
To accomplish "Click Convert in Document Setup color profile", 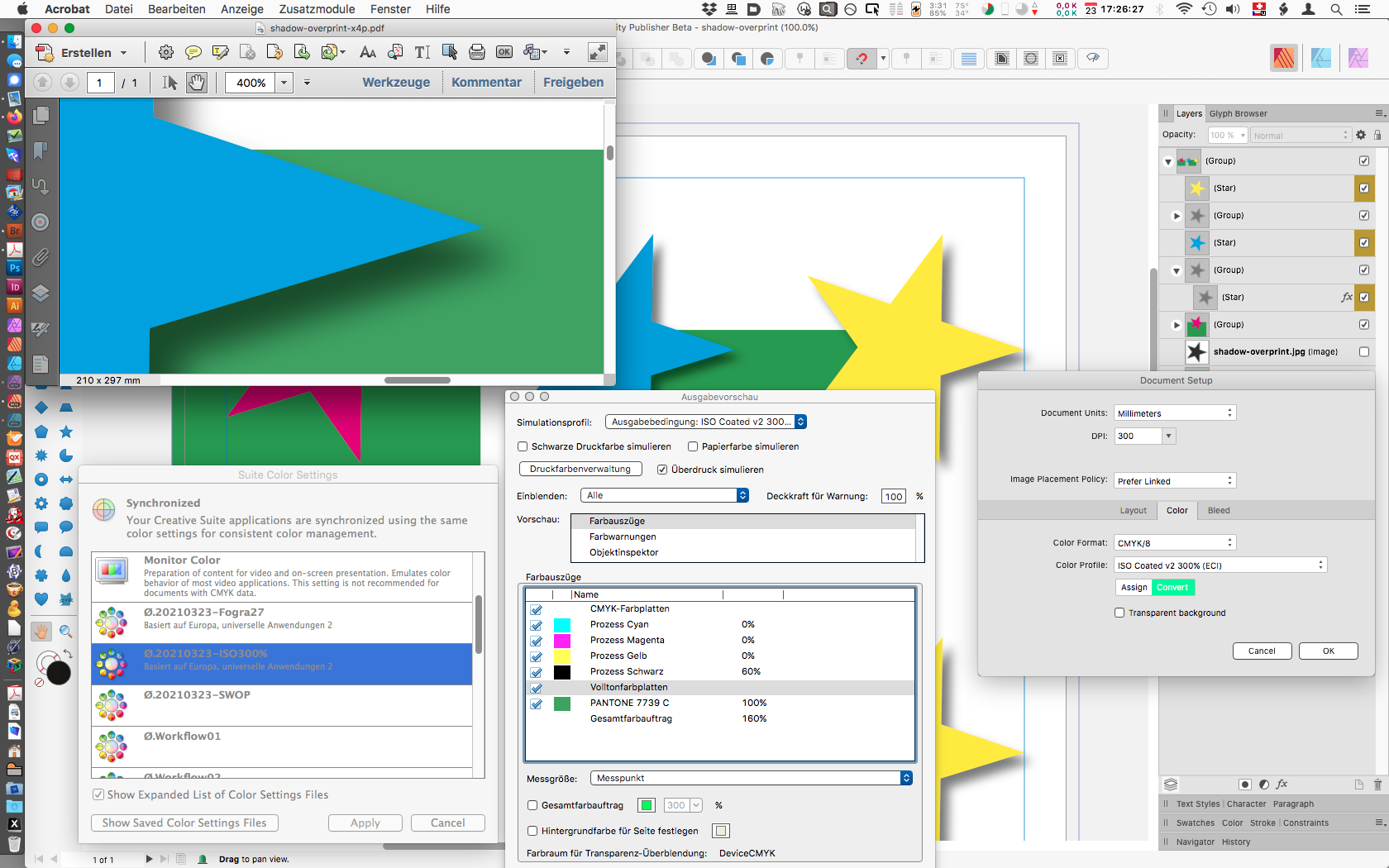I will point(1172,587).
